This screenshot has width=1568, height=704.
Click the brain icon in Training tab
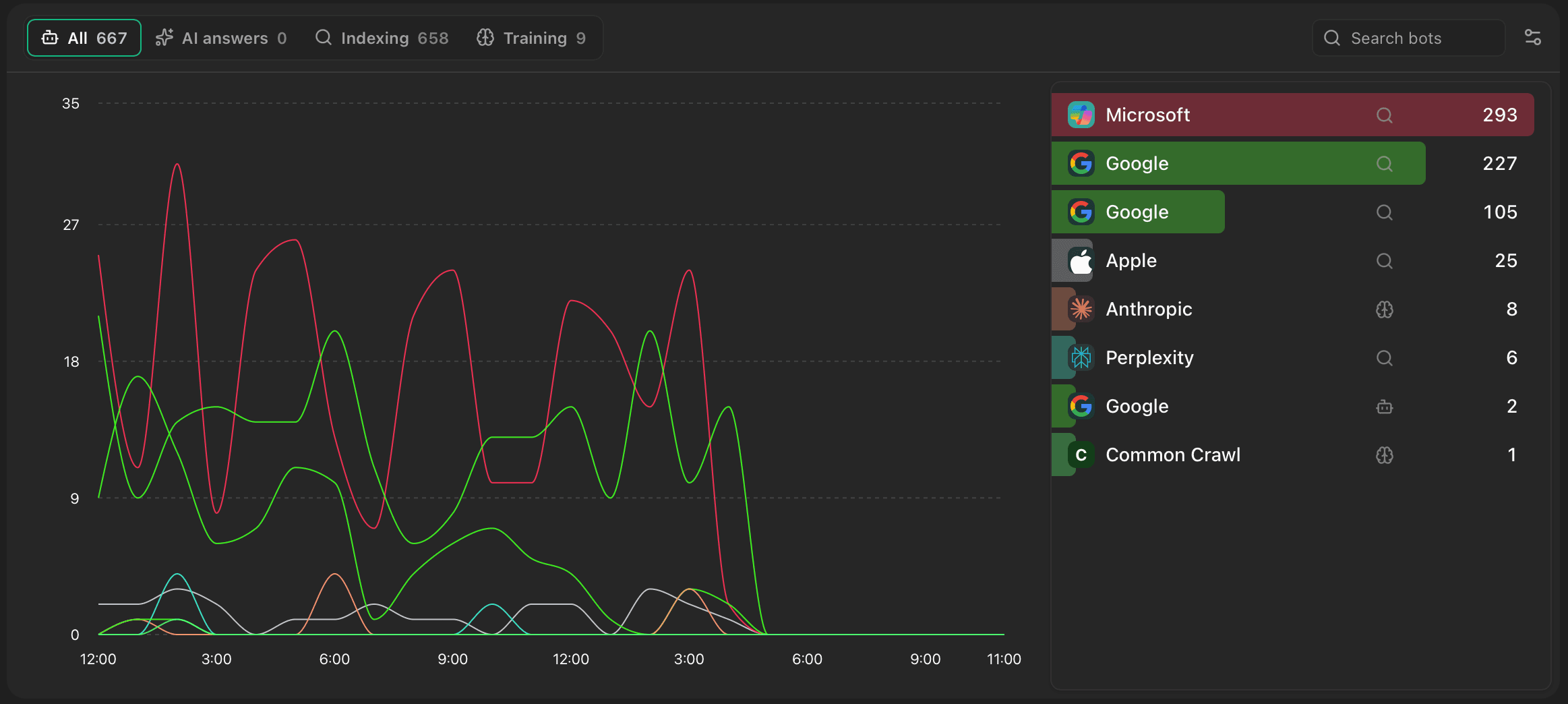point(485,38)
